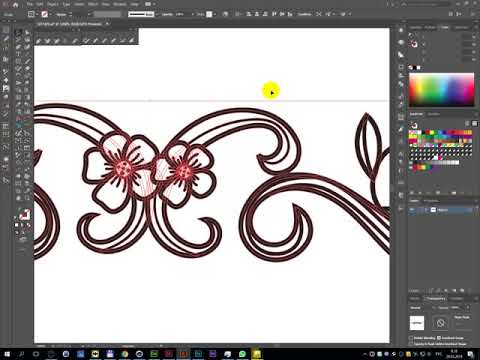Screen dimensions: 480x360
Task: Select the layer row in the Layers panel
Action: 441,210
